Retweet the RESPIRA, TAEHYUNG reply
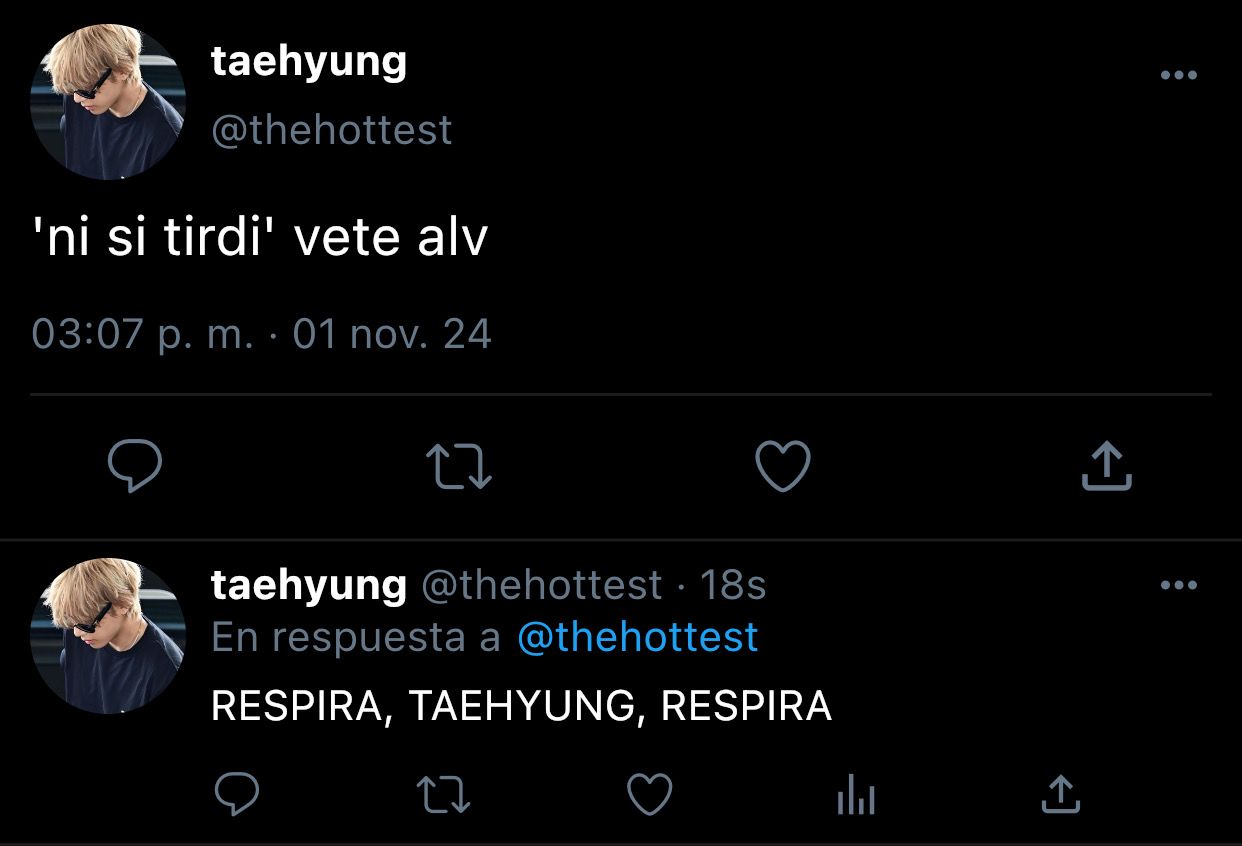Viewport: 1242px width, 846px height. click(443, 796)
